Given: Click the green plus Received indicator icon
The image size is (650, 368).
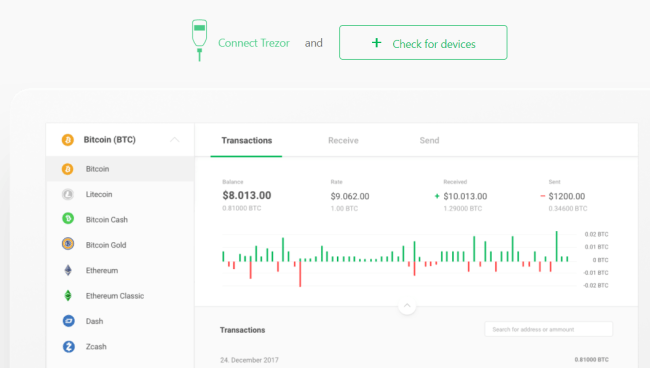Looking at the screenshot, I should coord(437,196).
